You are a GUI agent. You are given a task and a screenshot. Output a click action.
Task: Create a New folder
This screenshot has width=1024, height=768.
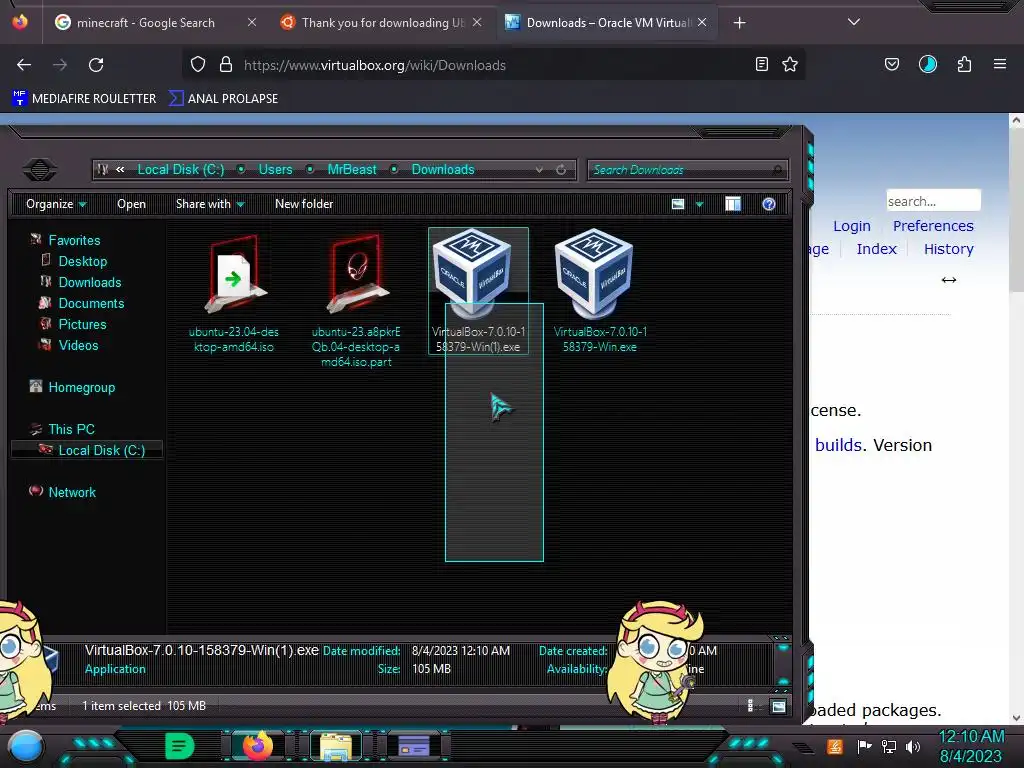[304, 204]
